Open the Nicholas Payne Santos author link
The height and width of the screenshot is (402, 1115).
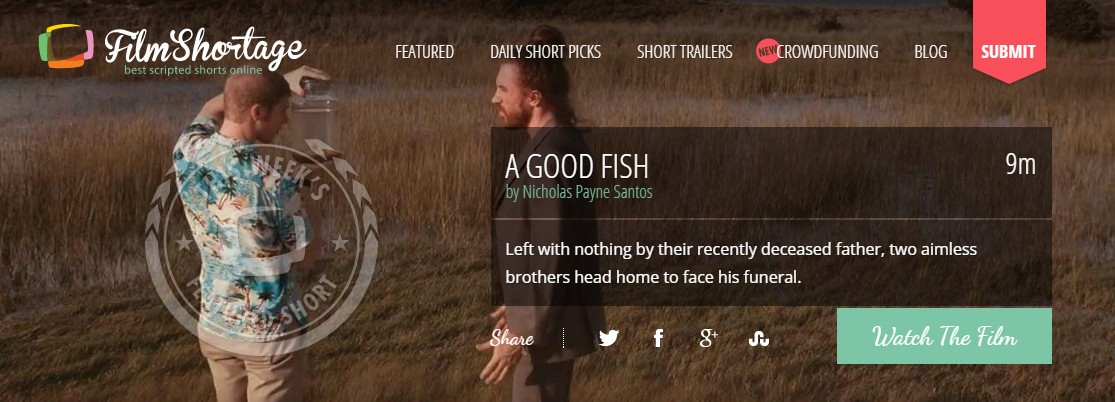coord(579,191)
